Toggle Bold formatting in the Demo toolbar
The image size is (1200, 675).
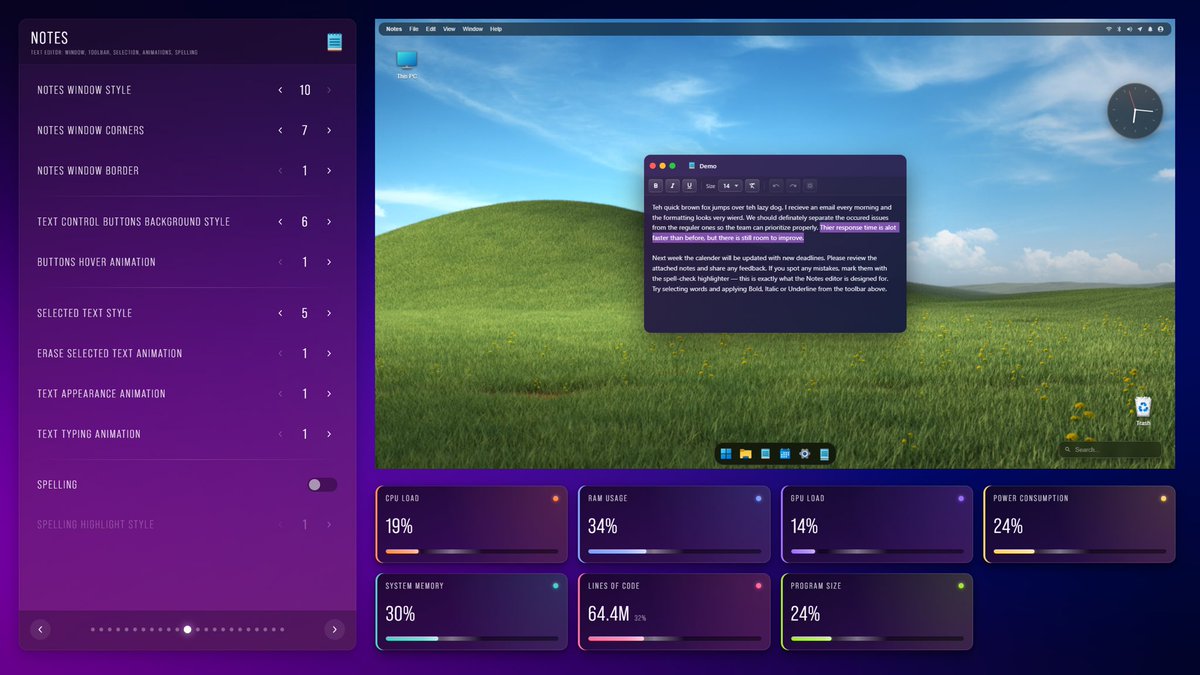(656, 185)
